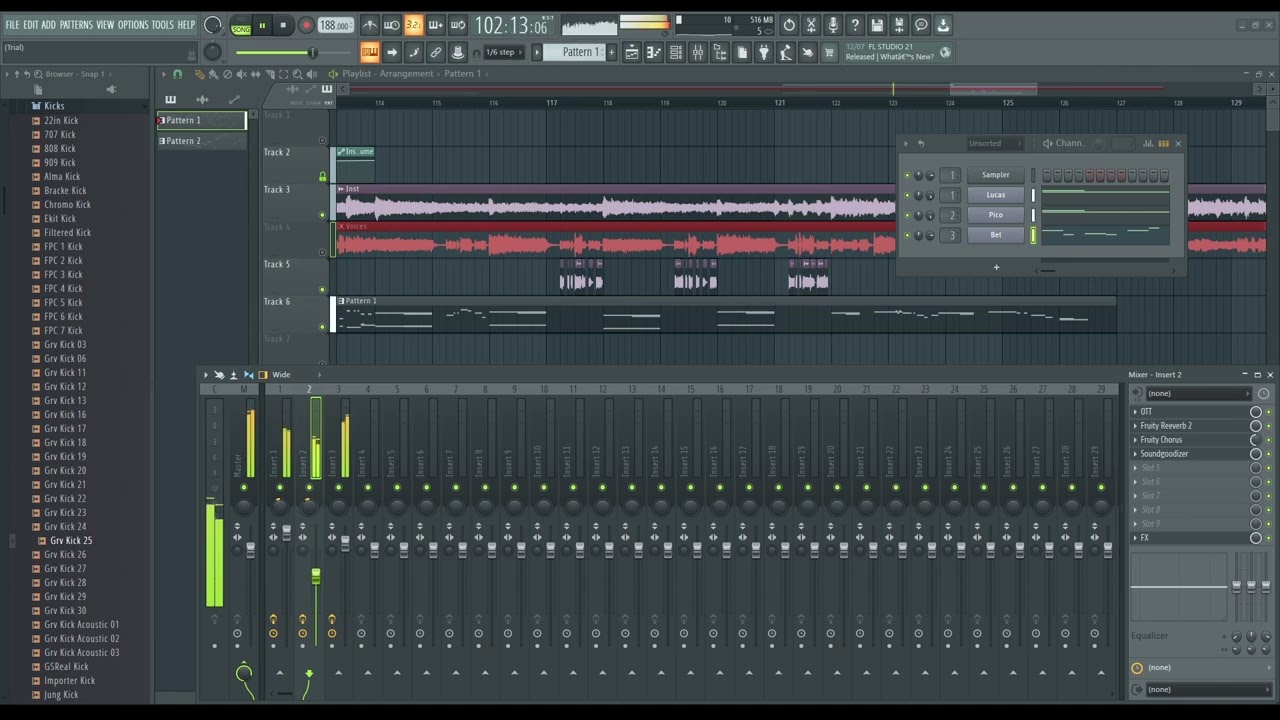Click the playlist view toolbar icon
Viewport: 1280px width, 720px height.
632,52
